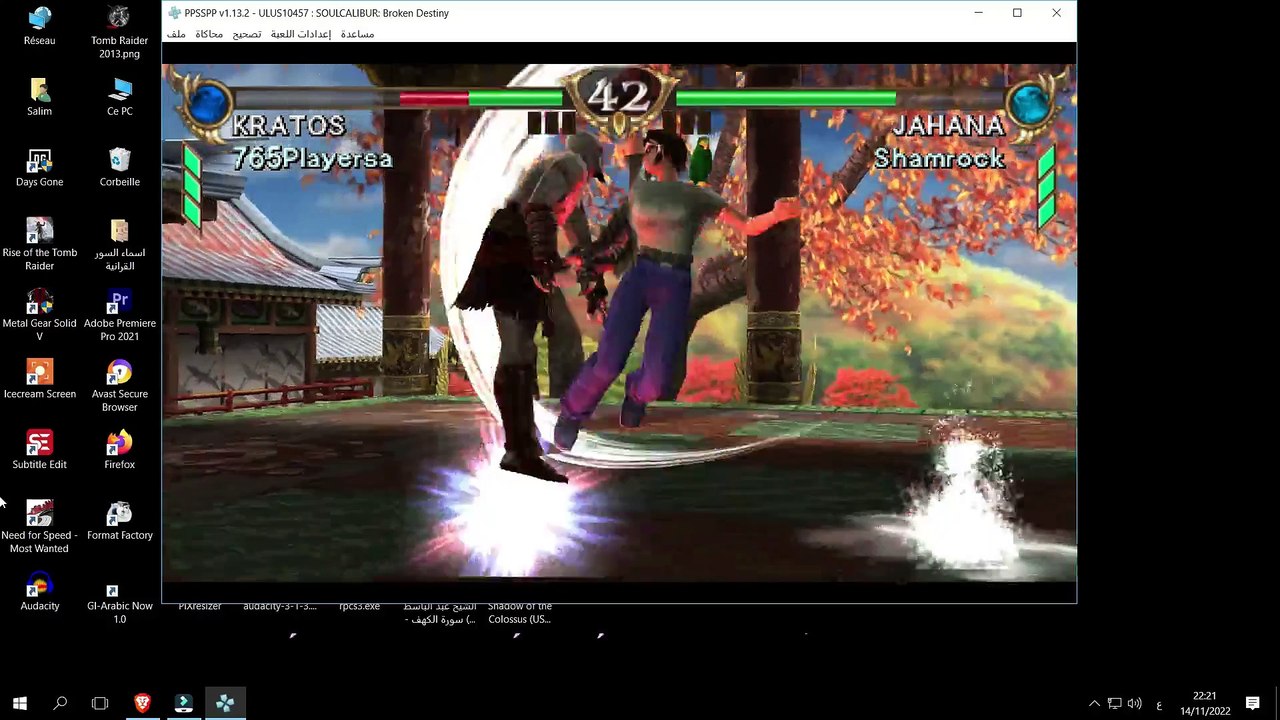Select the Firefox desktop shortcut

point(120,450)
